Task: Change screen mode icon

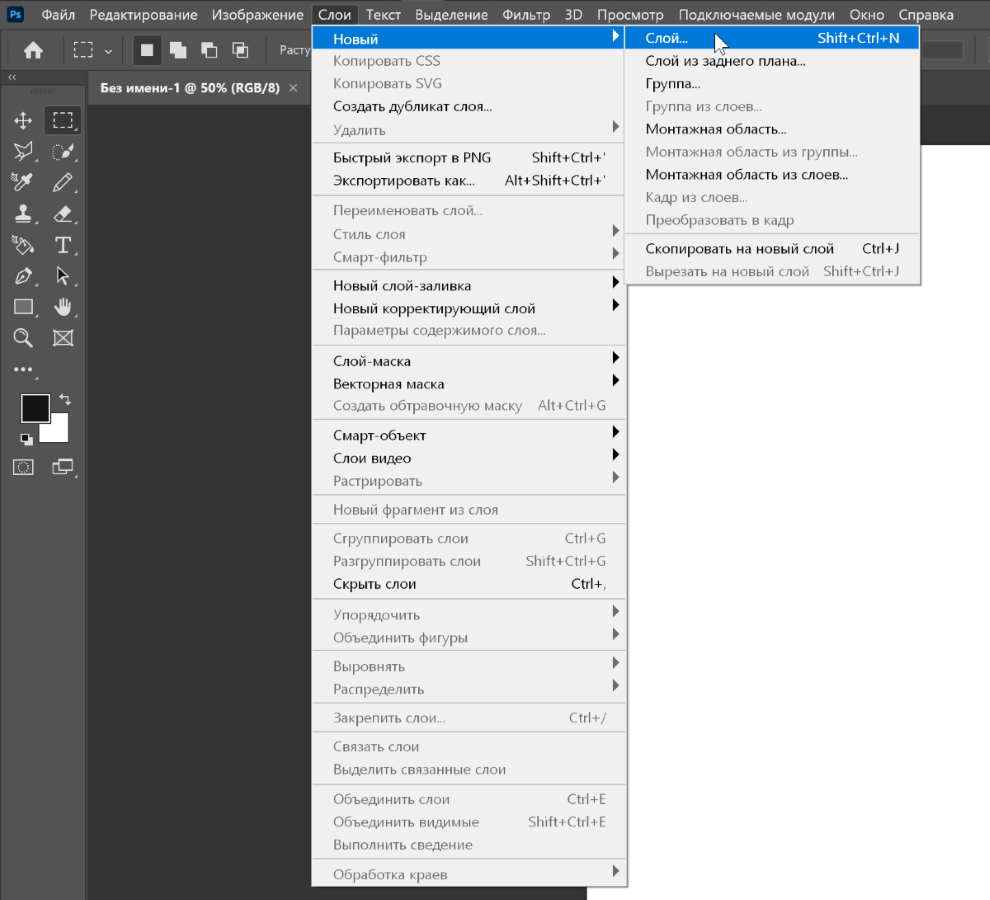Action: [x=63, y=467]
